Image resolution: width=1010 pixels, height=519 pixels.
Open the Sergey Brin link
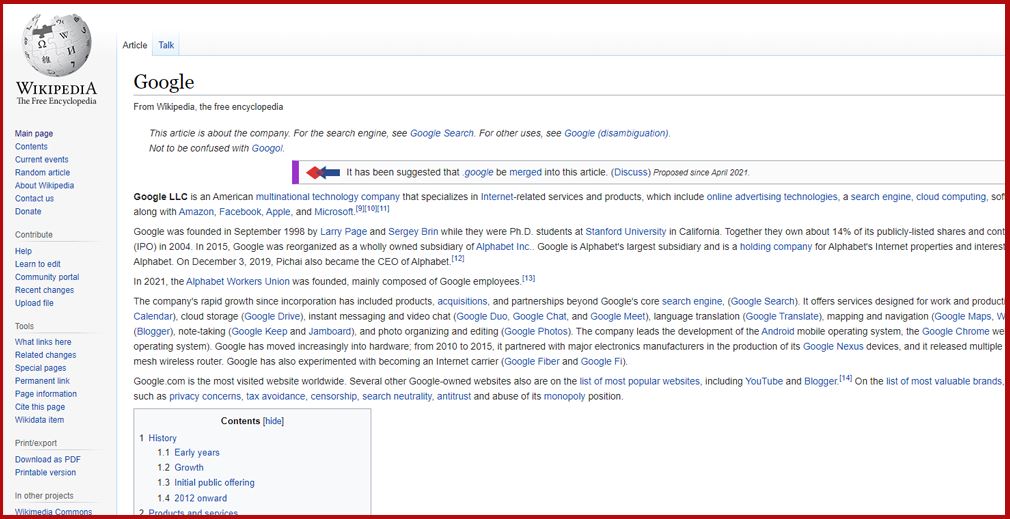pos(412,231)
